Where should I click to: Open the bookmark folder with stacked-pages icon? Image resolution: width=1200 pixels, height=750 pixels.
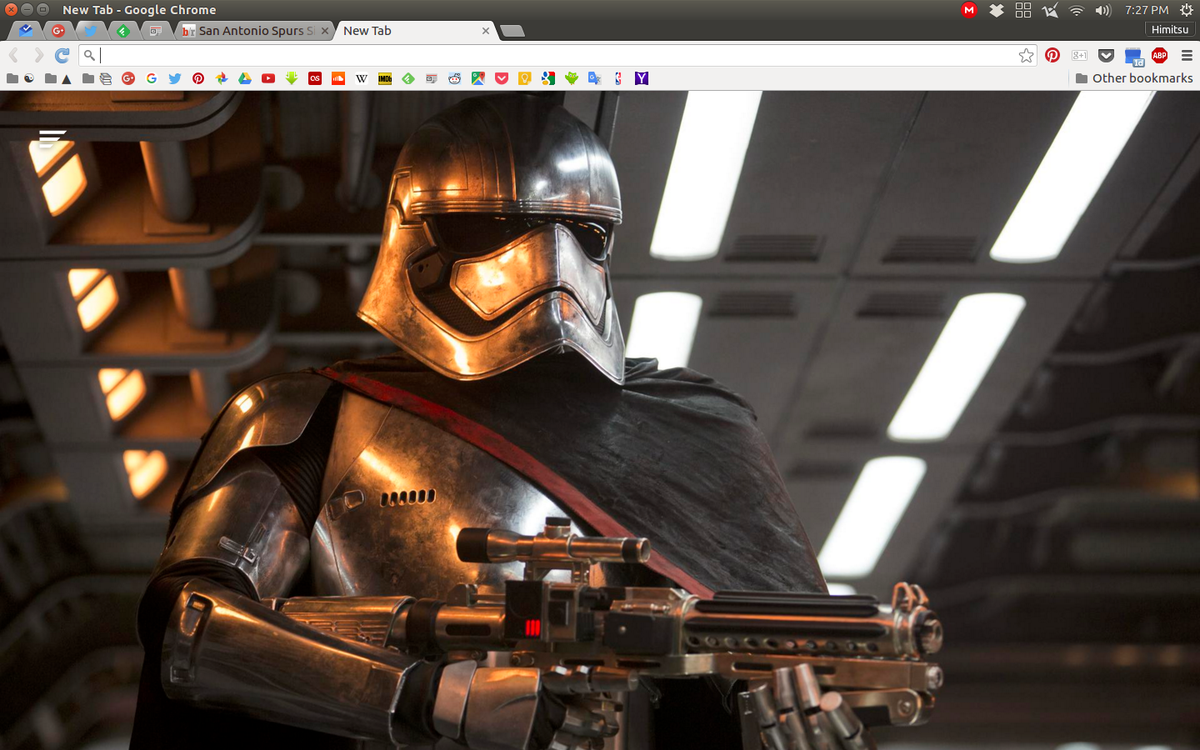[97, 78]
